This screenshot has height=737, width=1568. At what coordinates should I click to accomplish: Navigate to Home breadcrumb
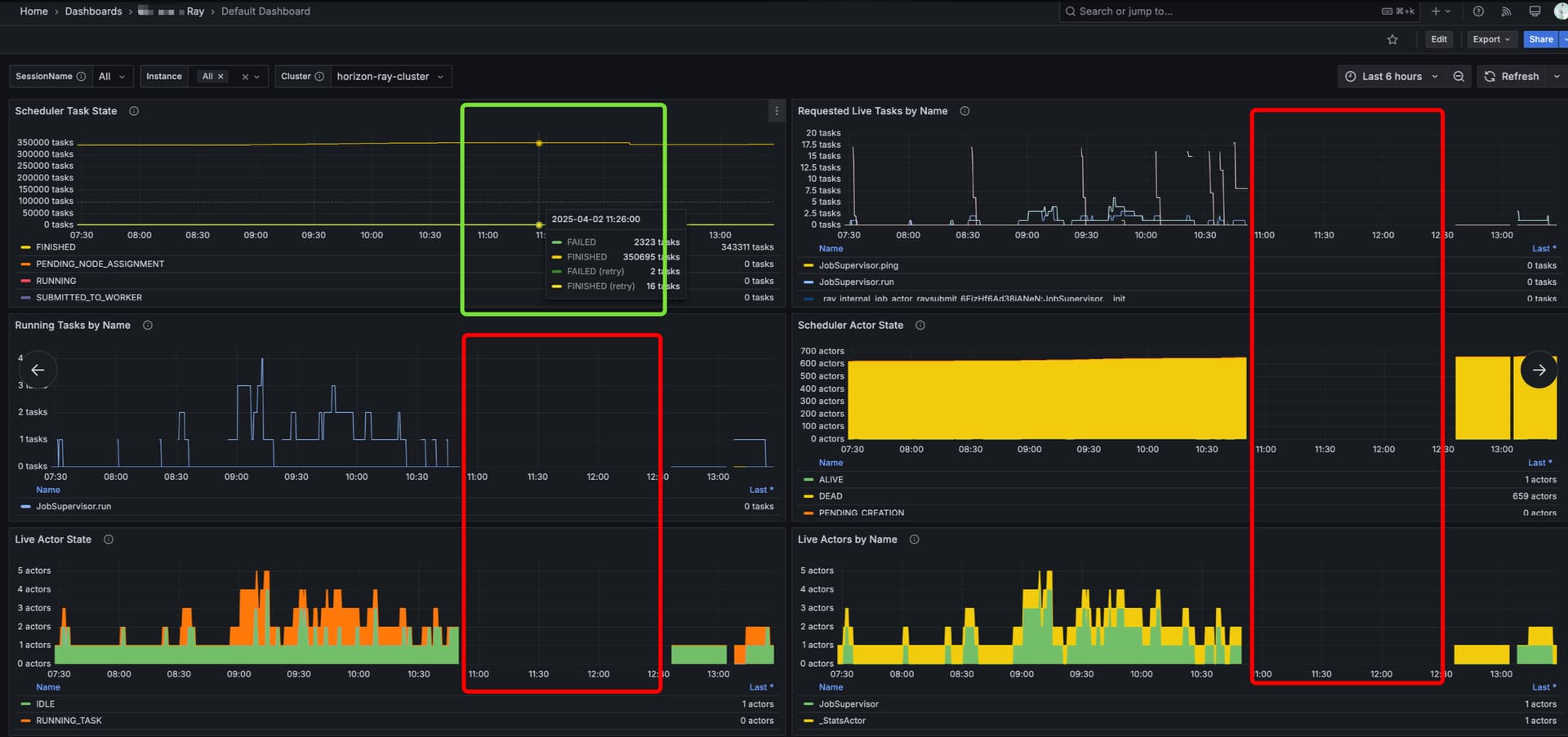[x=33, y=11]
